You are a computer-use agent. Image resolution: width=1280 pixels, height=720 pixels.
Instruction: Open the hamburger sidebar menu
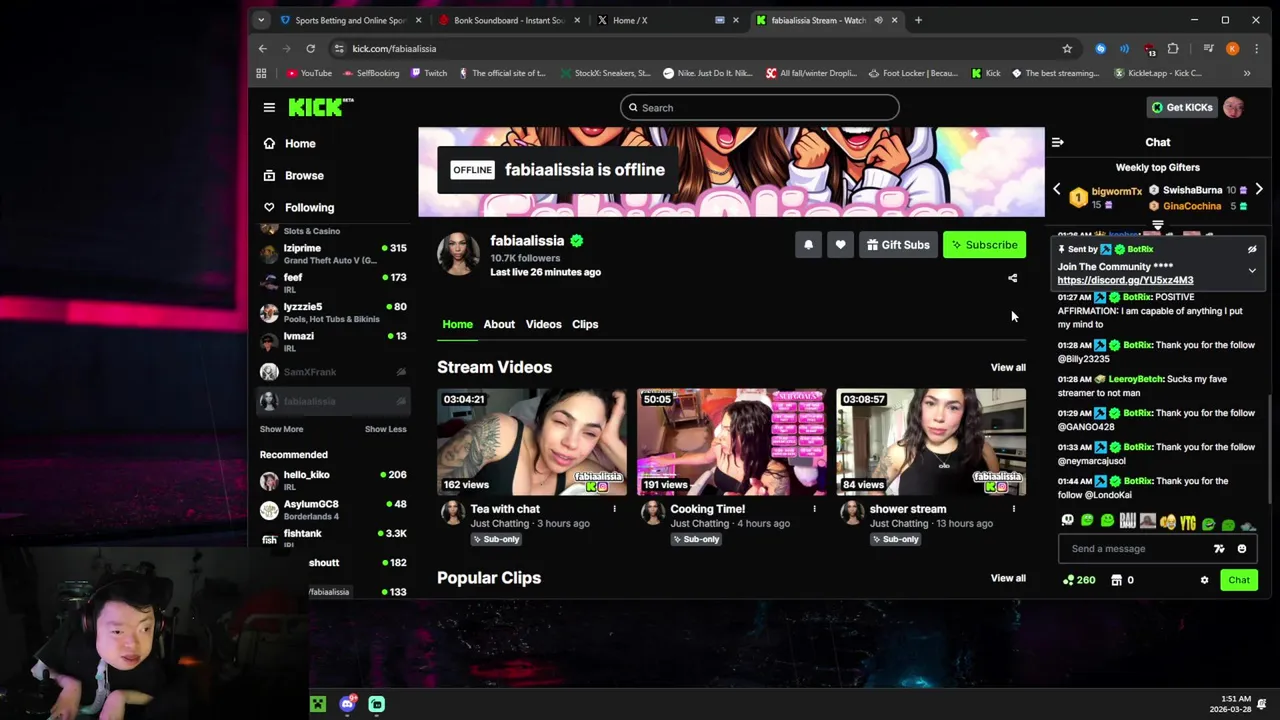pos(269,107)
